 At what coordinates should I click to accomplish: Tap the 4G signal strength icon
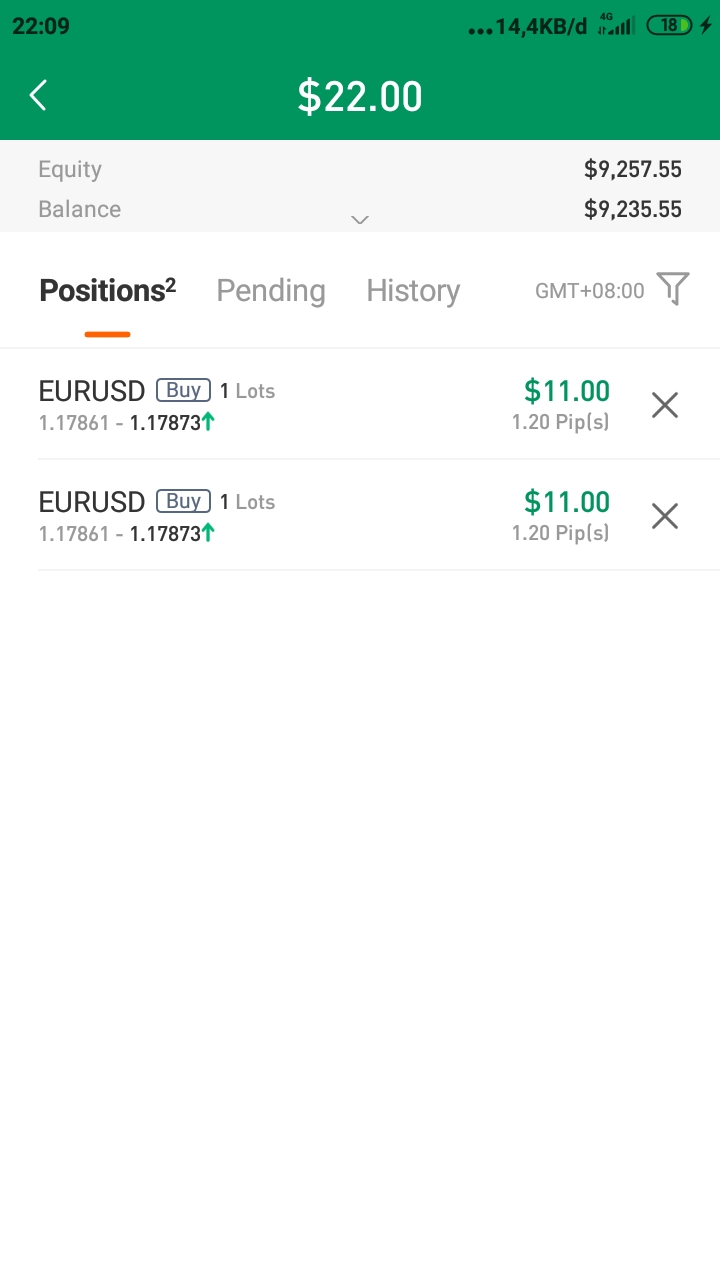pos(616,25)
